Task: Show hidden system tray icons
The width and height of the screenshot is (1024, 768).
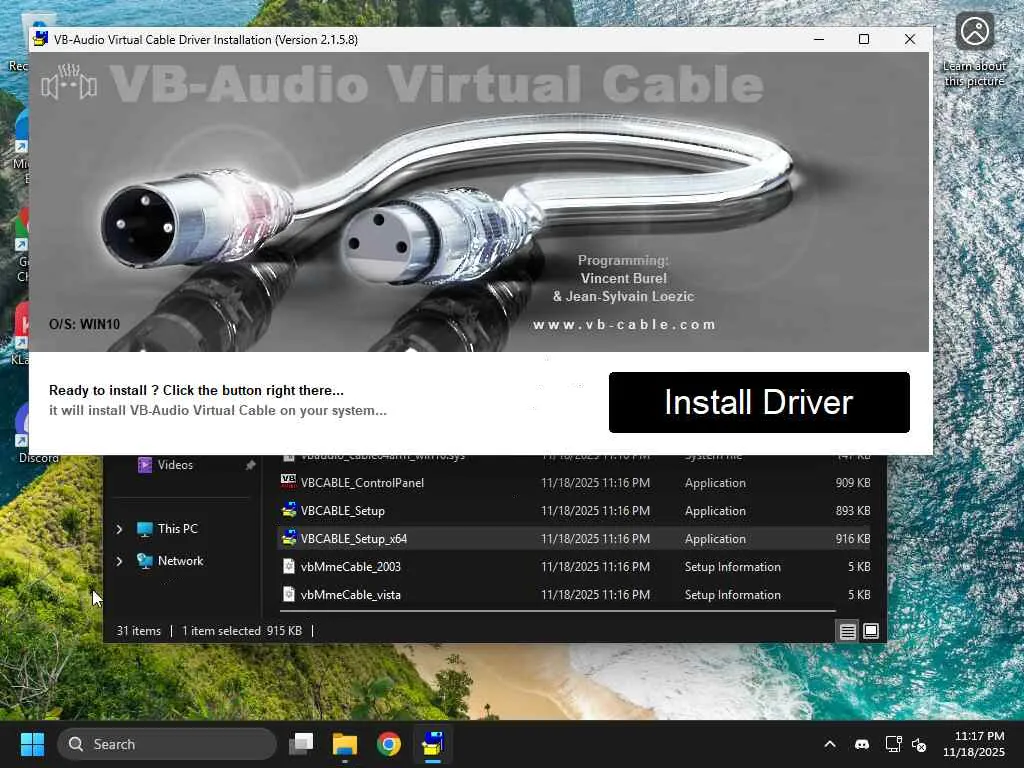Action: tap(830, 744)
